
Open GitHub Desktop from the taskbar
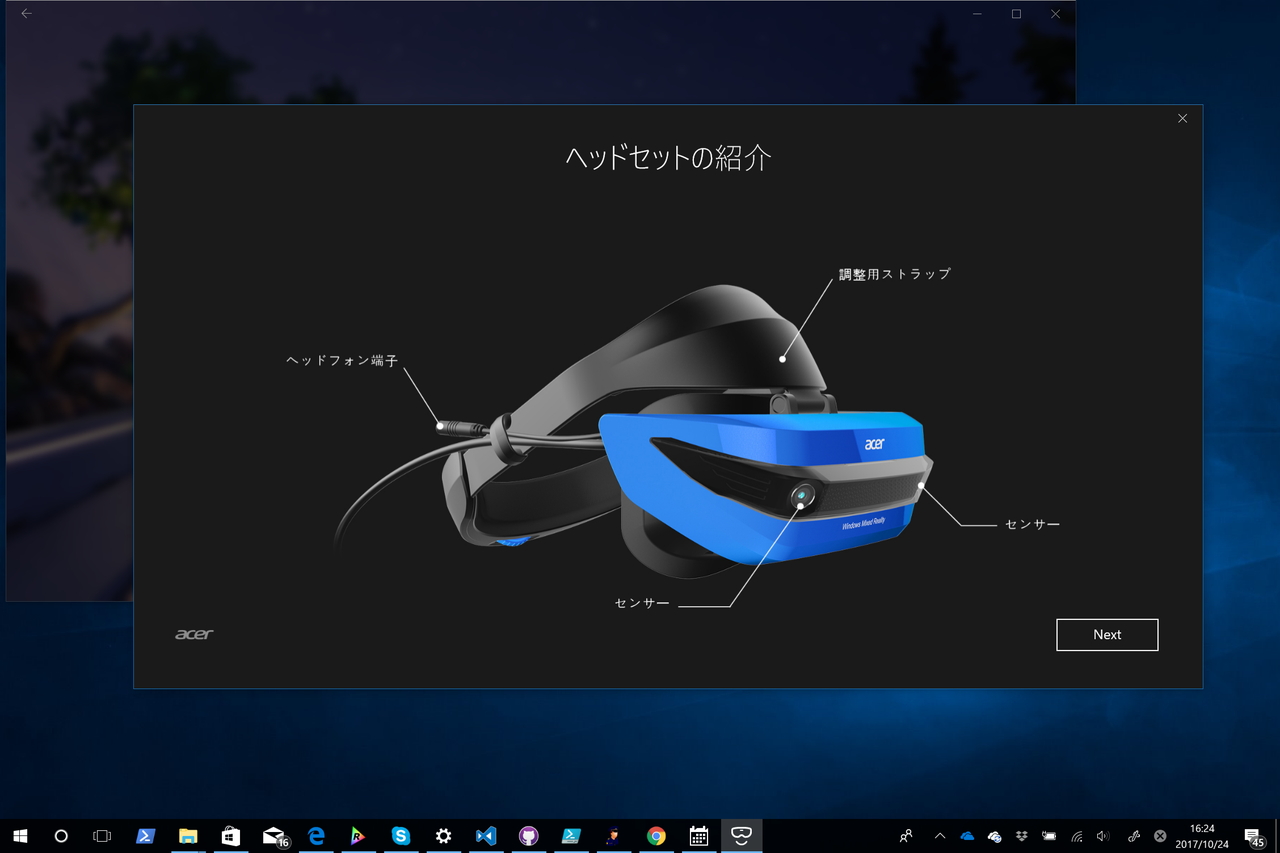[528, 835]
